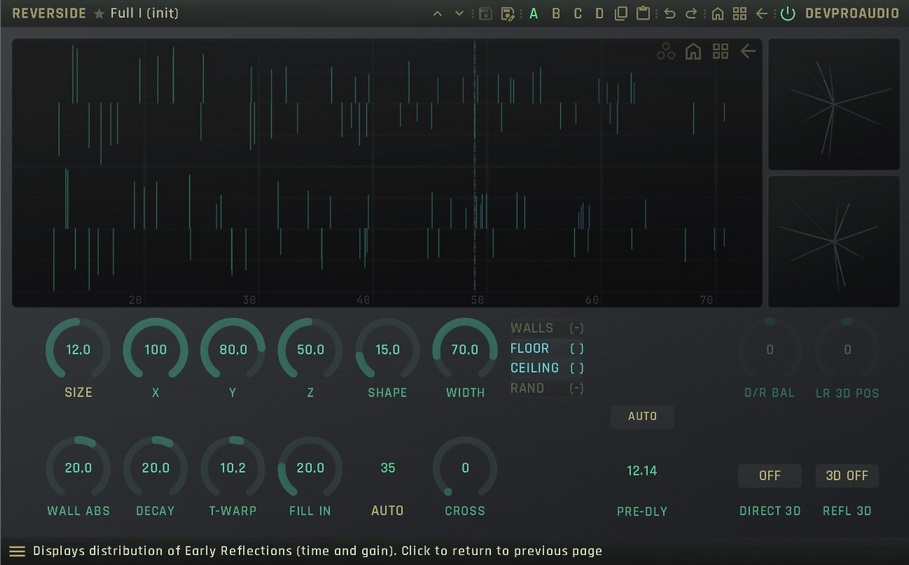Go to previous preset with up chevron
Viewport: 909px width, 565px height.
click(x=438, y=13)
